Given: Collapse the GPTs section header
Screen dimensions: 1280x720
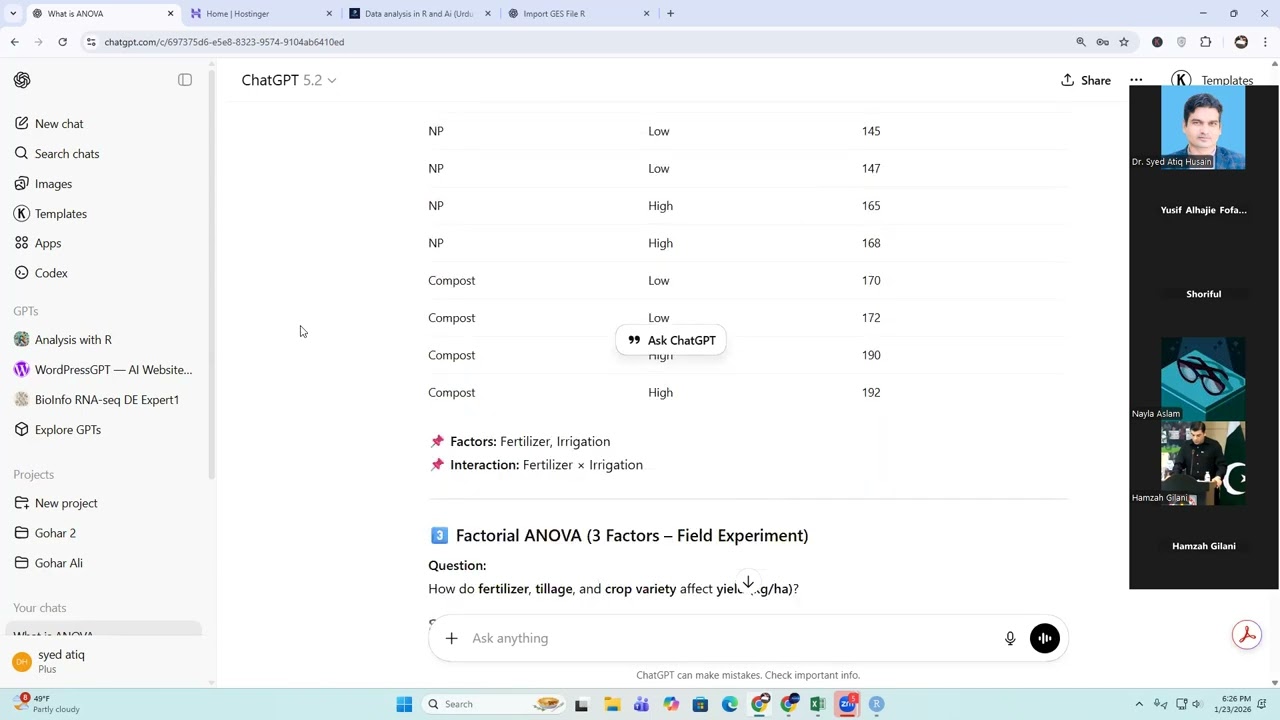Looking at the screenshot, I should point(26,311).
